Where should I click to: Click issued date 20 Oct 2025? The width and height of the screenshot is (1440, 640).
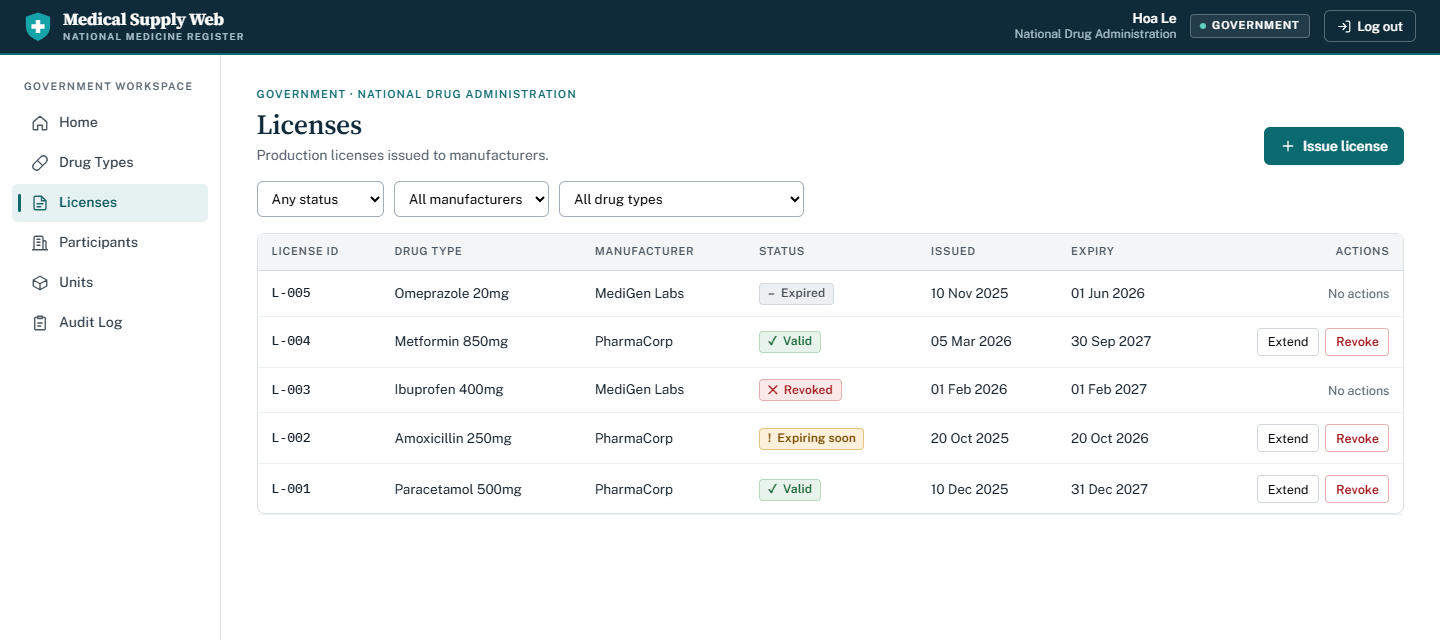click(x=970, y=438)
